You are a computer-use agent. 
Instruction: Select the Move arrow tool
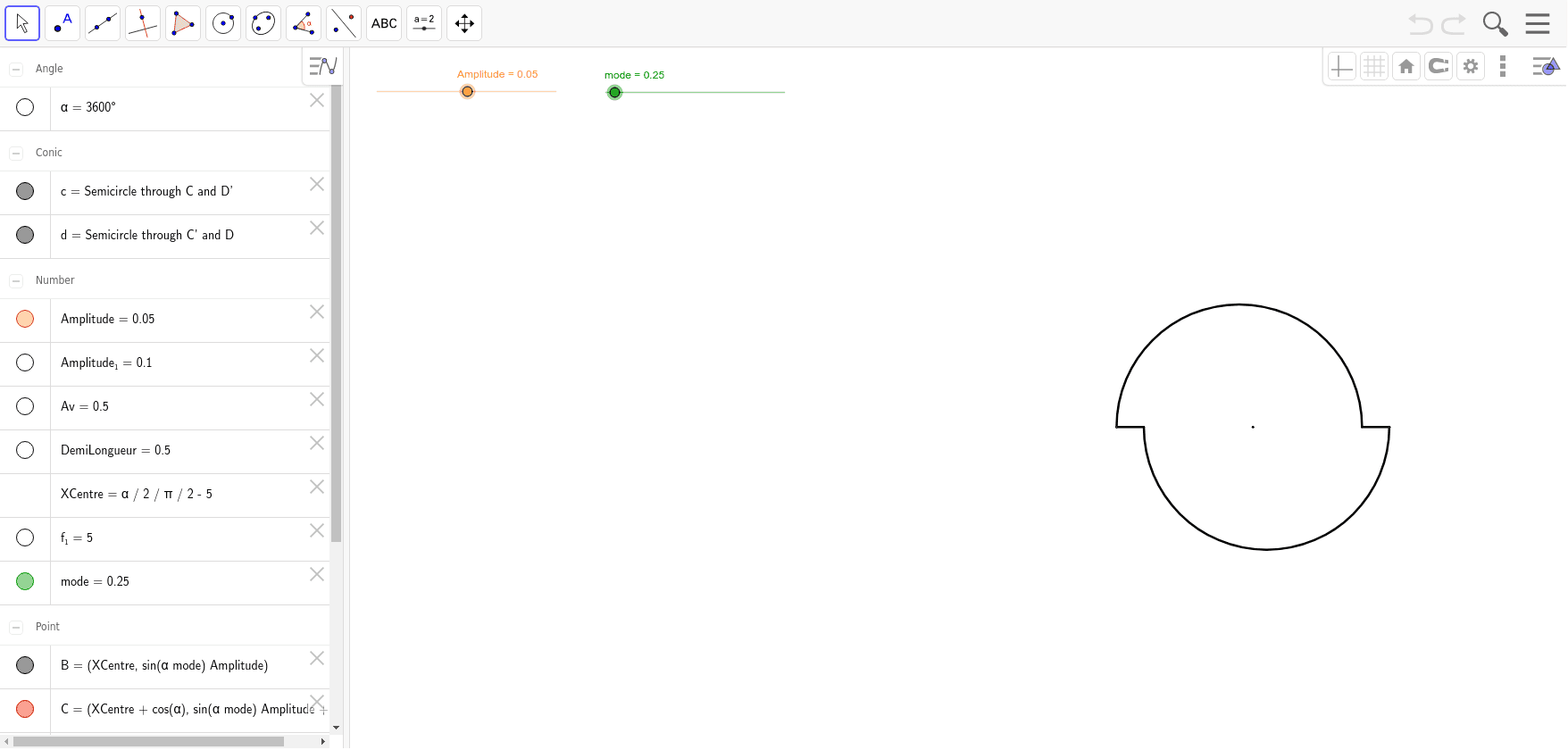[22, 23]
